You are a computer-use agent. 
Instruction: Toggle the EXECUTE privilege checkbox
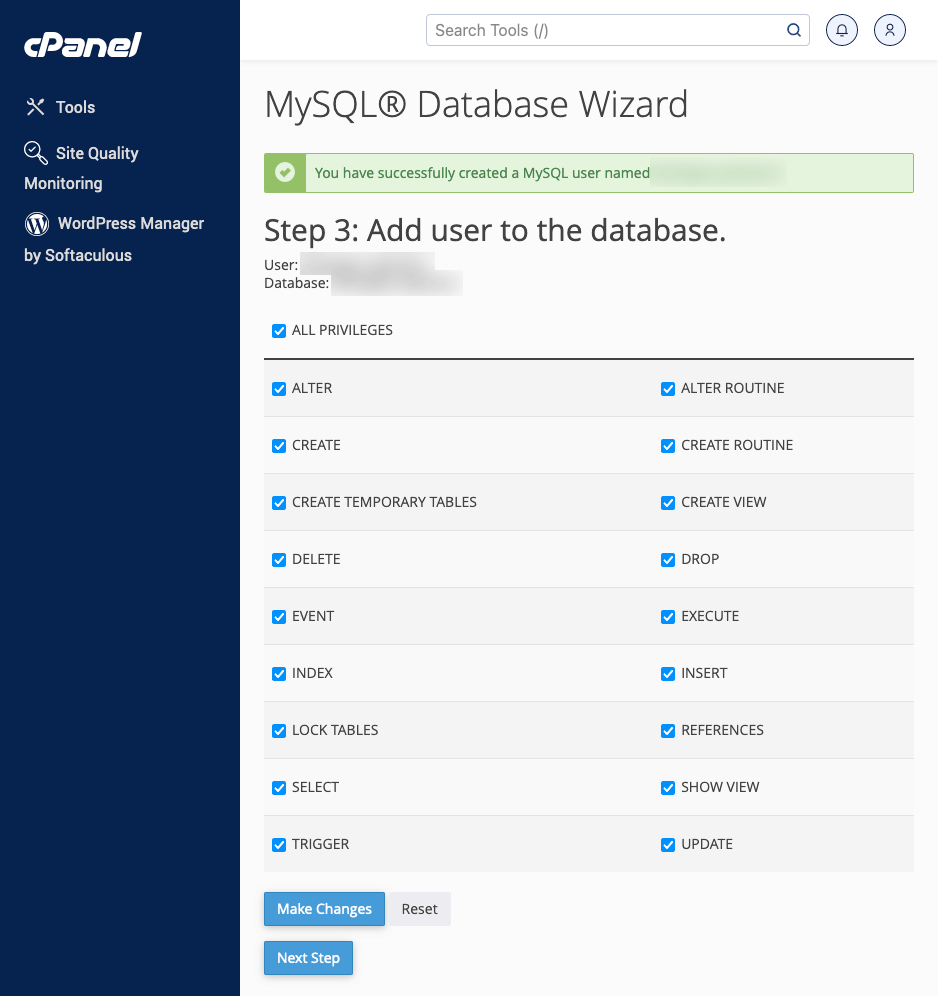point(667,617)
